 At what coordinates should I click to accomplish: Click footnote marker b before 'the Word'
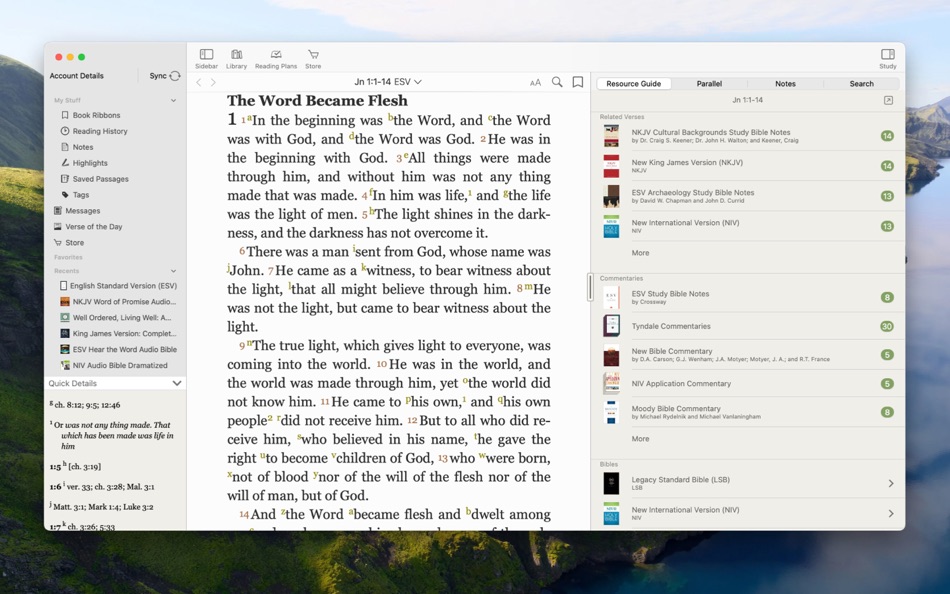(x=390, y=117)
